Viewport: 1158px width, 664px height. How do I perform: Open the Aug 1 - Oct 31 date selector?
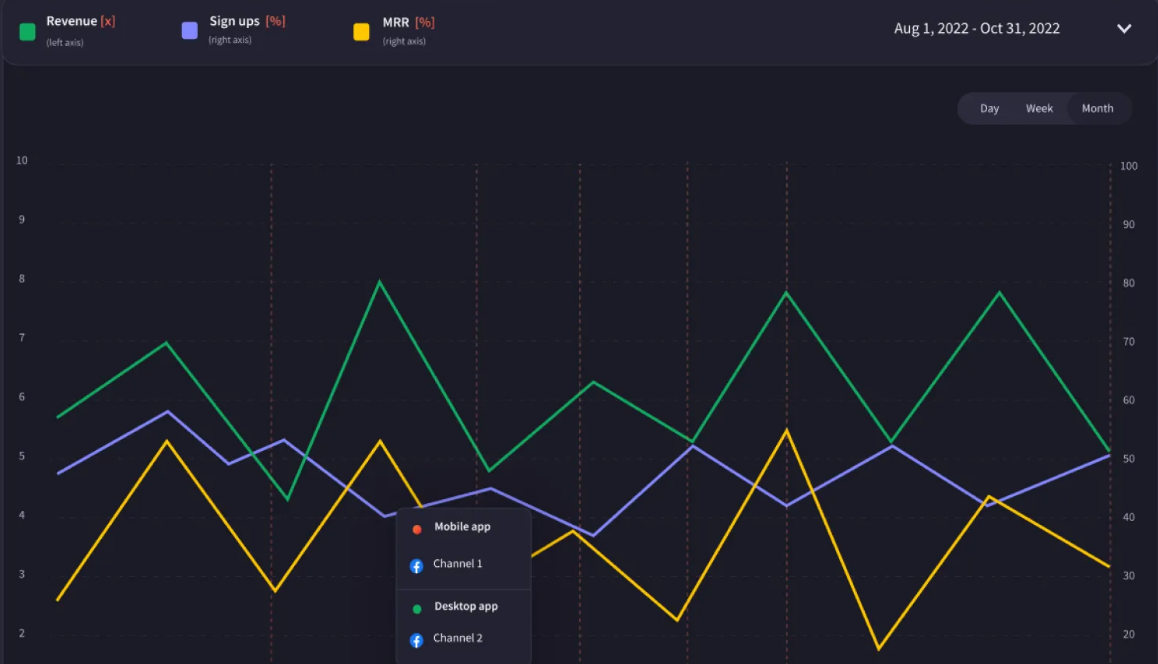pyautogui.click(x=977, y=28)
